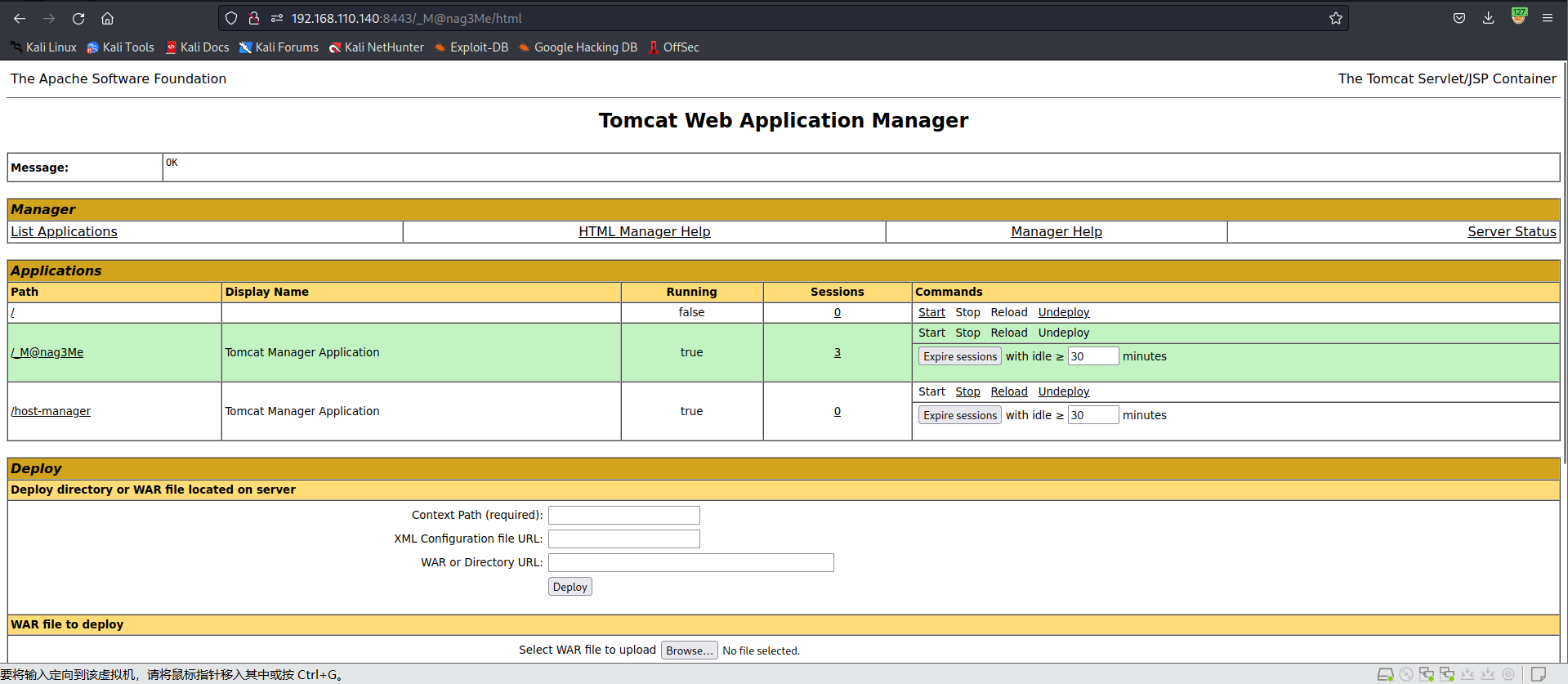
Task: Reload the current page
Action: [x=78, y=18]
